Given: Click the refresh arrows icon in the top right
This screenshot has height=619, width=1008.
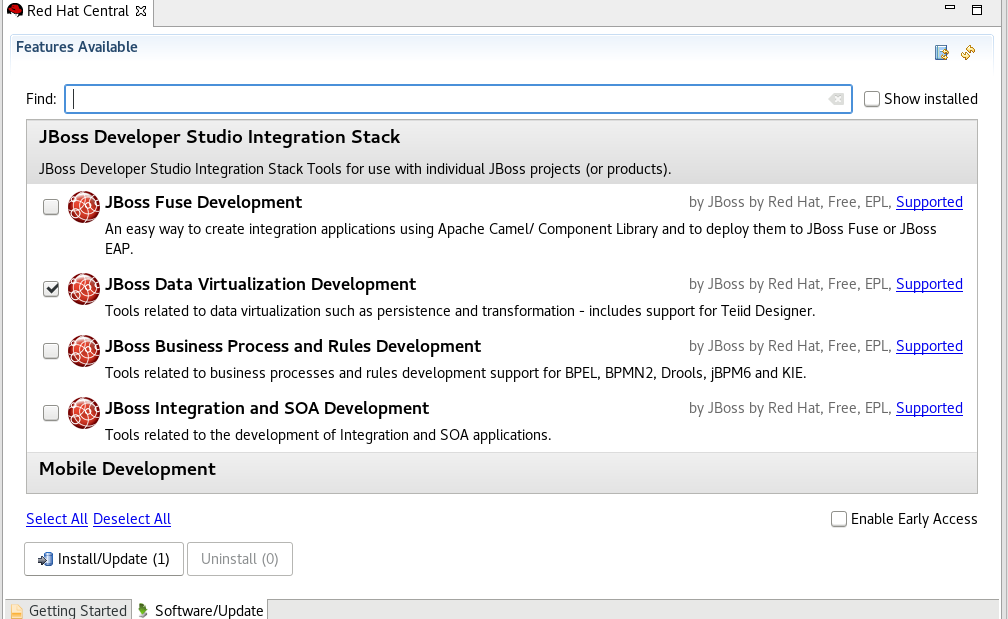Looking at the screenshot, I should click(967, 52).
